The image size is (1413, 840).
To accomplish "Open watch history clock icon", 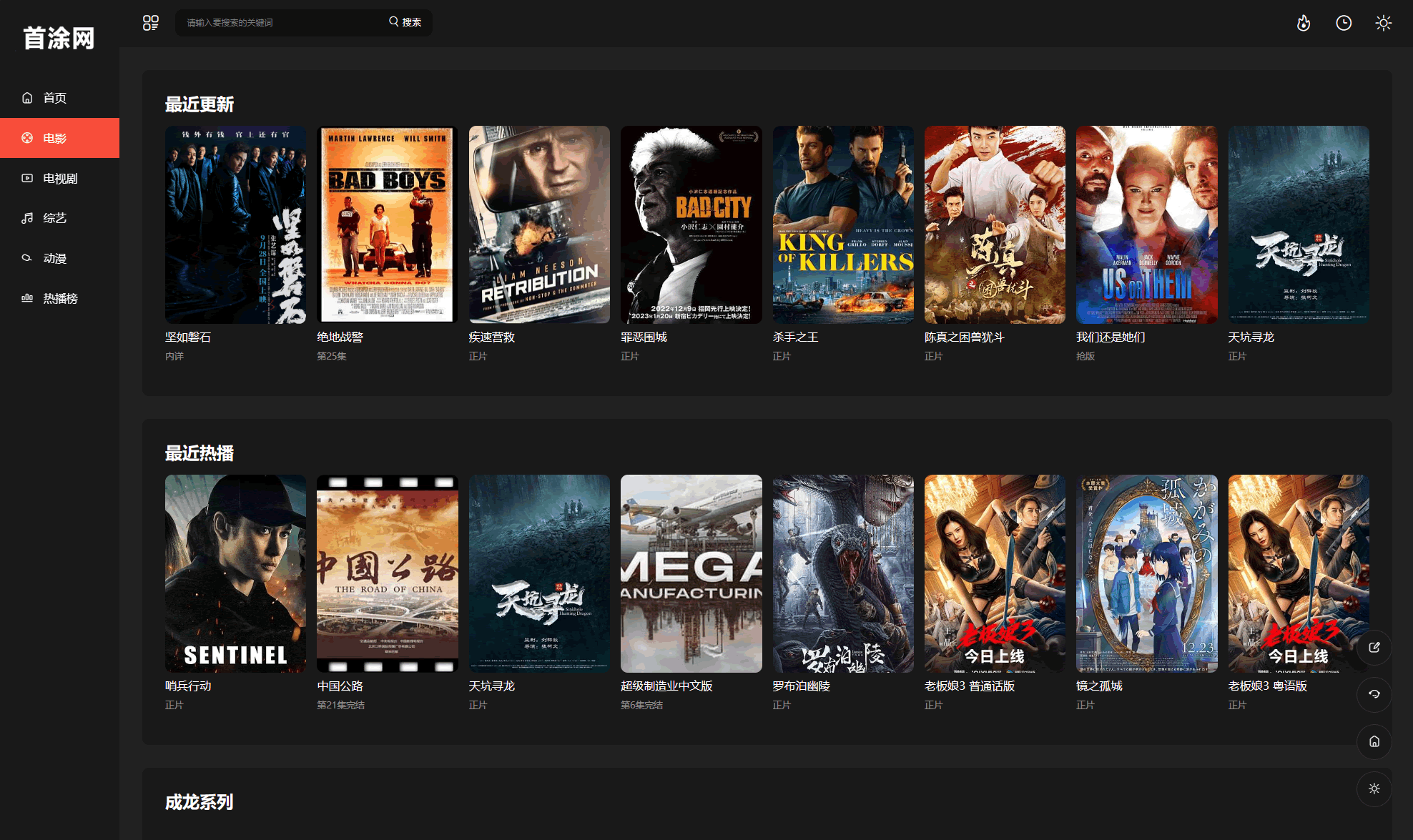I will click(1344, 23).
